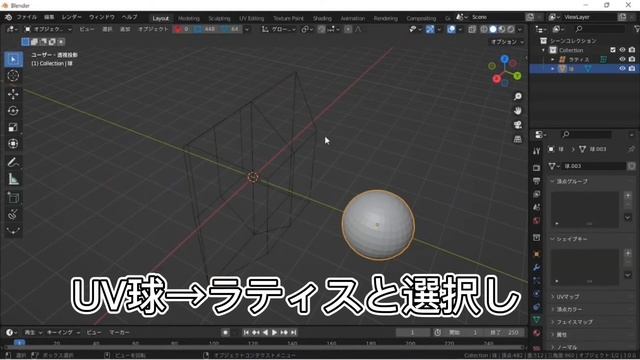The width and height of the screenshot is (640, 360).
Task: Open the orange Object properties tab
Action: 537,254
